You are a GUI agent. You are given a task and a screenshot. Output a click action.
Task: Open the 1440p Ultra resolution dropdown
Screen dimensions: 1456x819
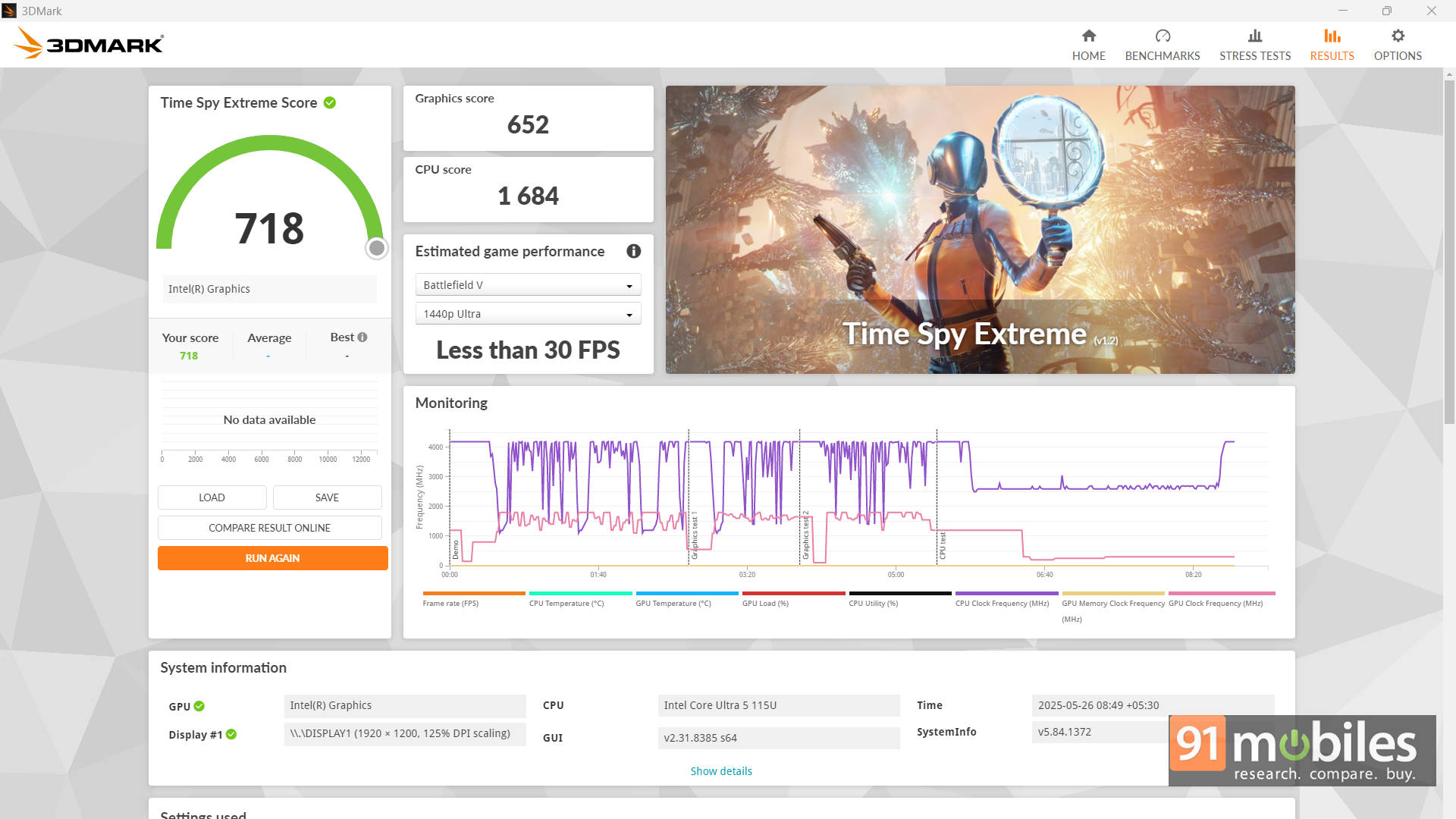528,313
